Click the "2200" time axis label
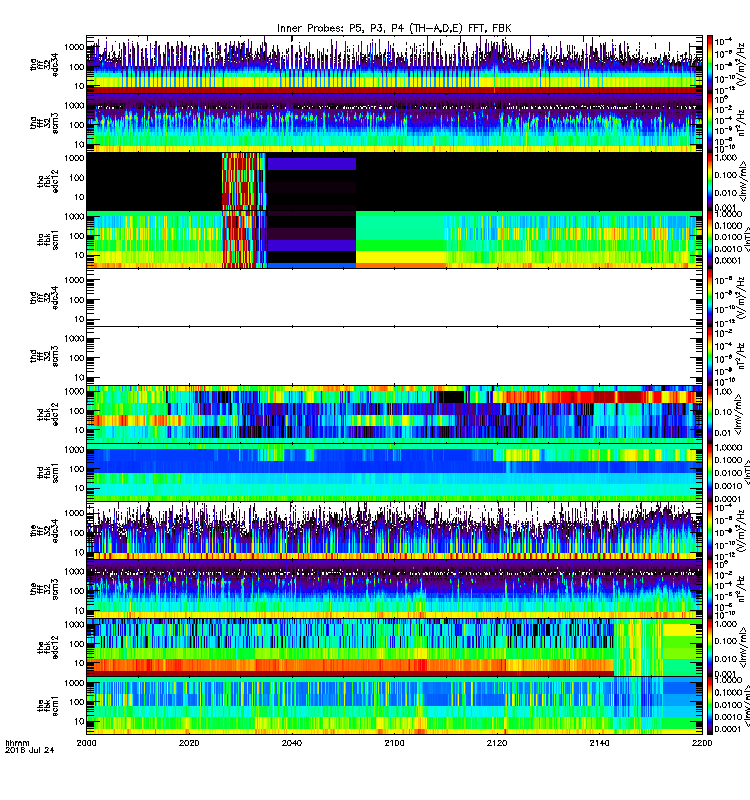The image size is (750, 800). [x=702, y=743]
